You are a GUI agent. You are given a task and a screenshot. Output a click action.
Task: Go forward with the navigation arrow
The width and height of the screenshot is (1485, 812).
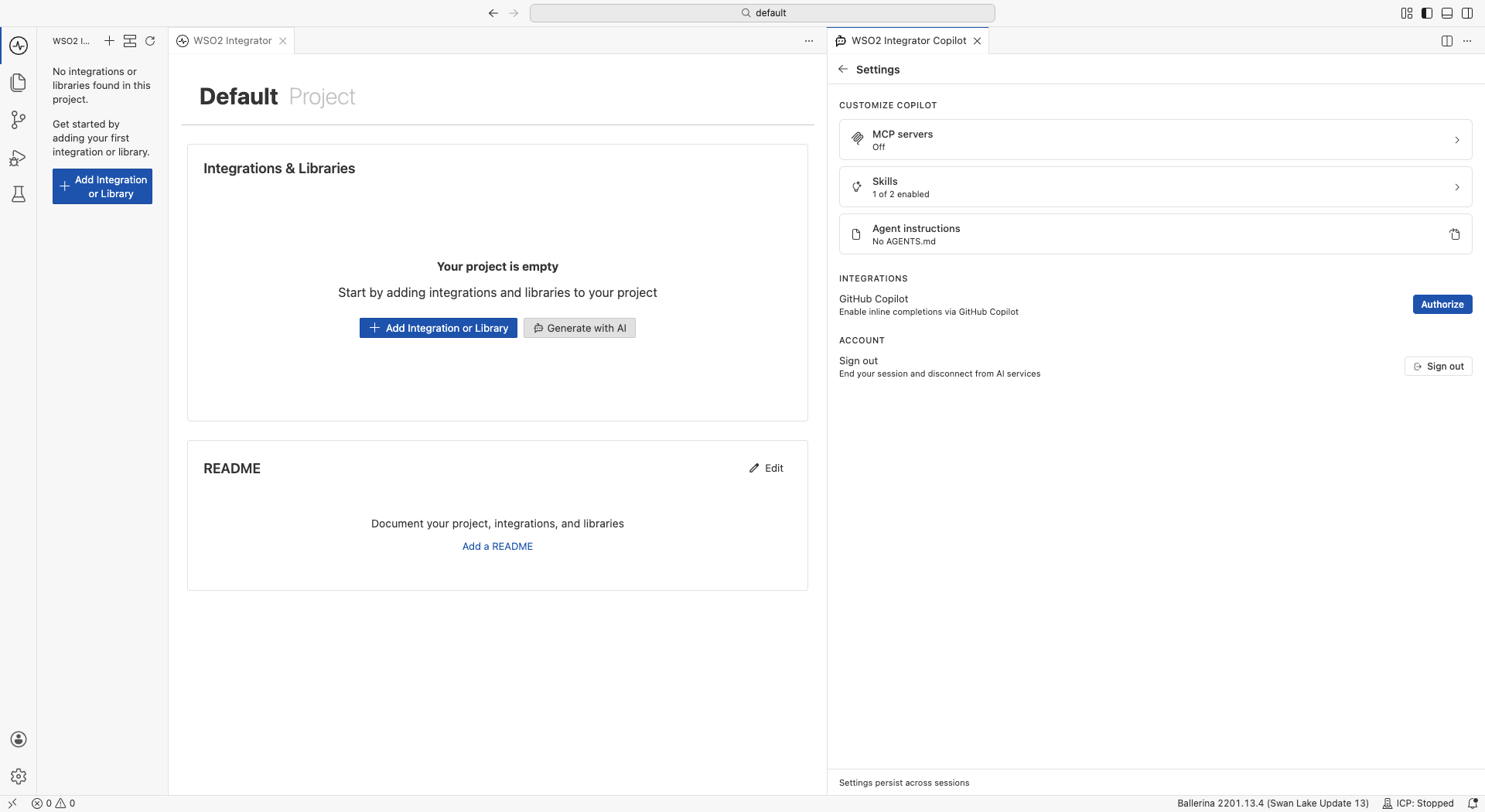point(514,13)
